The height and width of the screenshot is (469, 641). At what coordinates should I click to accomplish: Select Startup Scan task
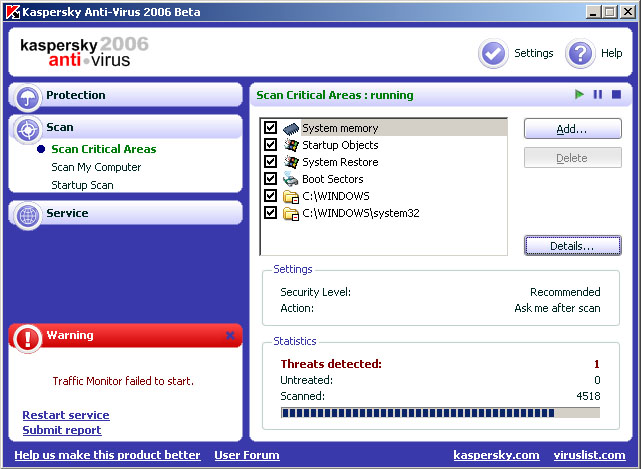point(82,185)
